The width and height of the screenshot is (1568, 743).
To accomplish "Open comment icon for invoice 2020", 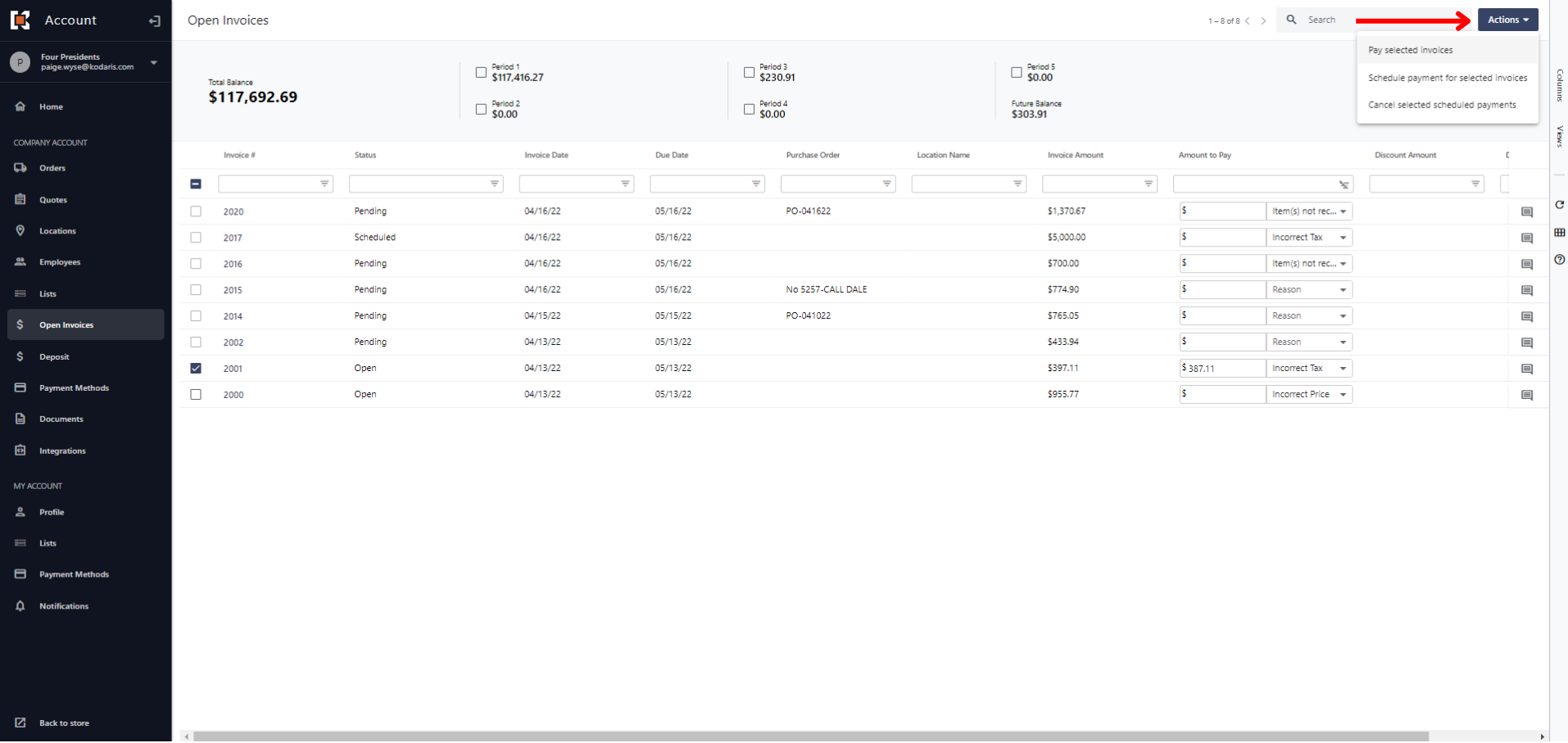I will tap(1527, 212).
